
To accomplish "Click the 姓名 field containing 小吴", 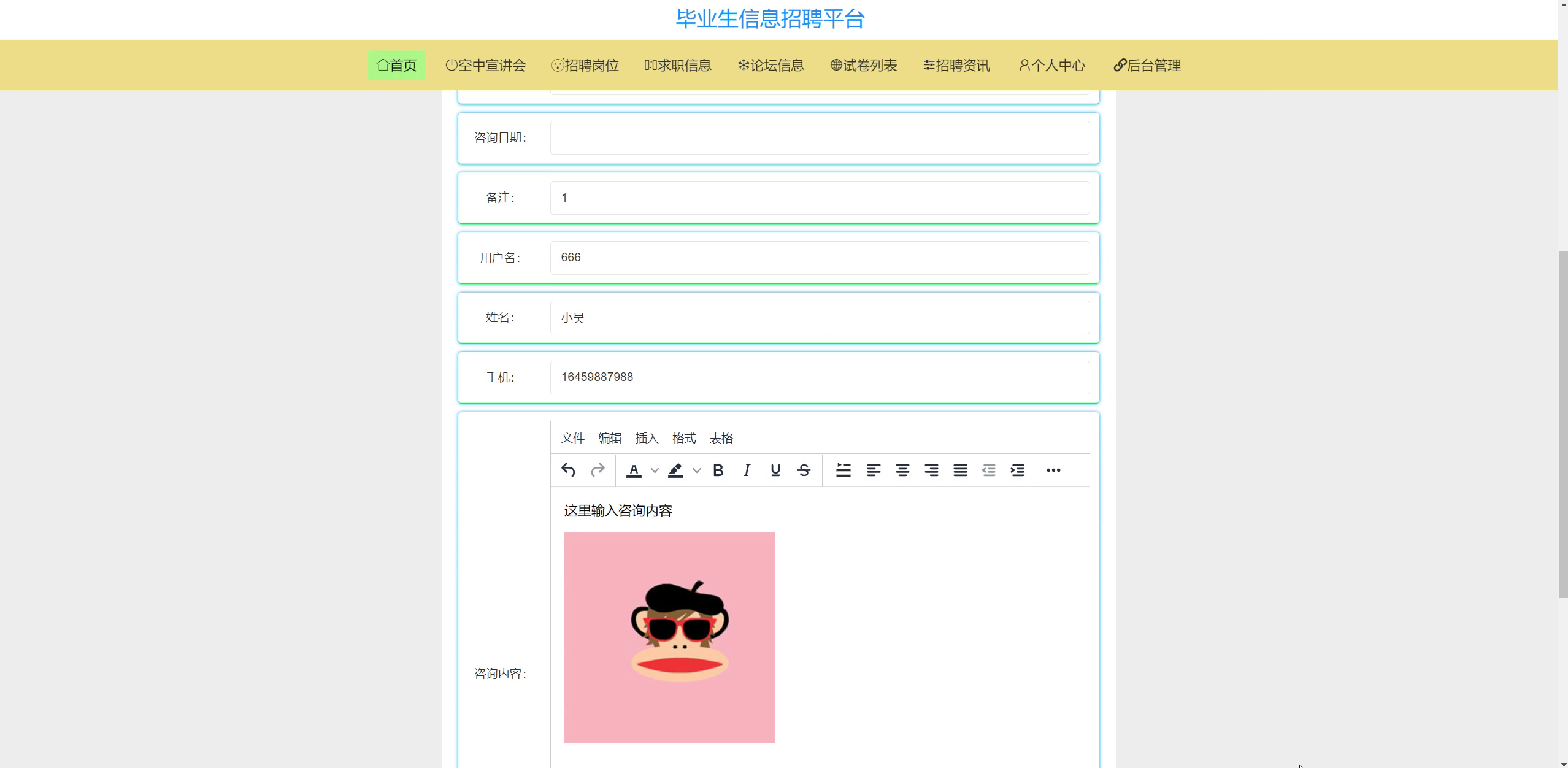I will [820, 317].
